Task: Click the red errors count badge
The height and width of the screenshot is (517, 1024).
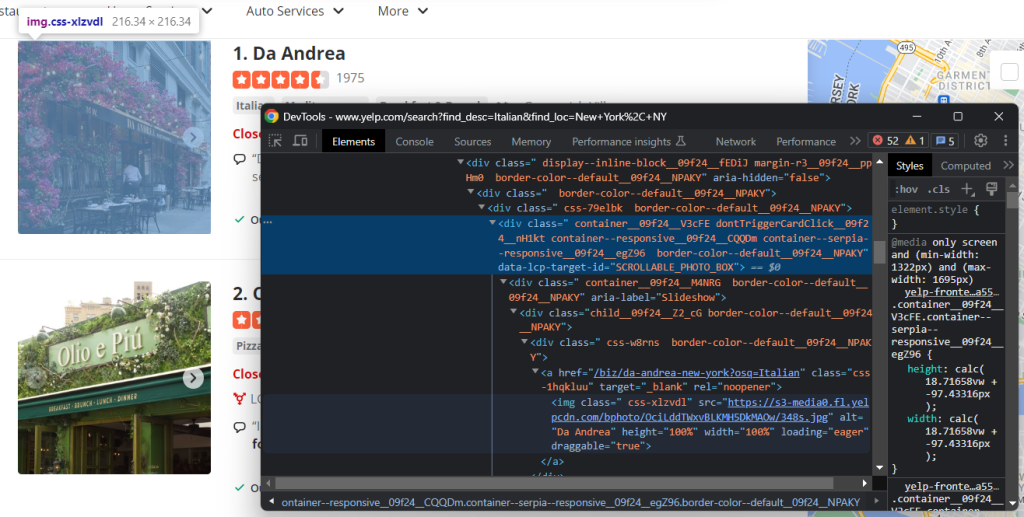Action: pos(884,141)
